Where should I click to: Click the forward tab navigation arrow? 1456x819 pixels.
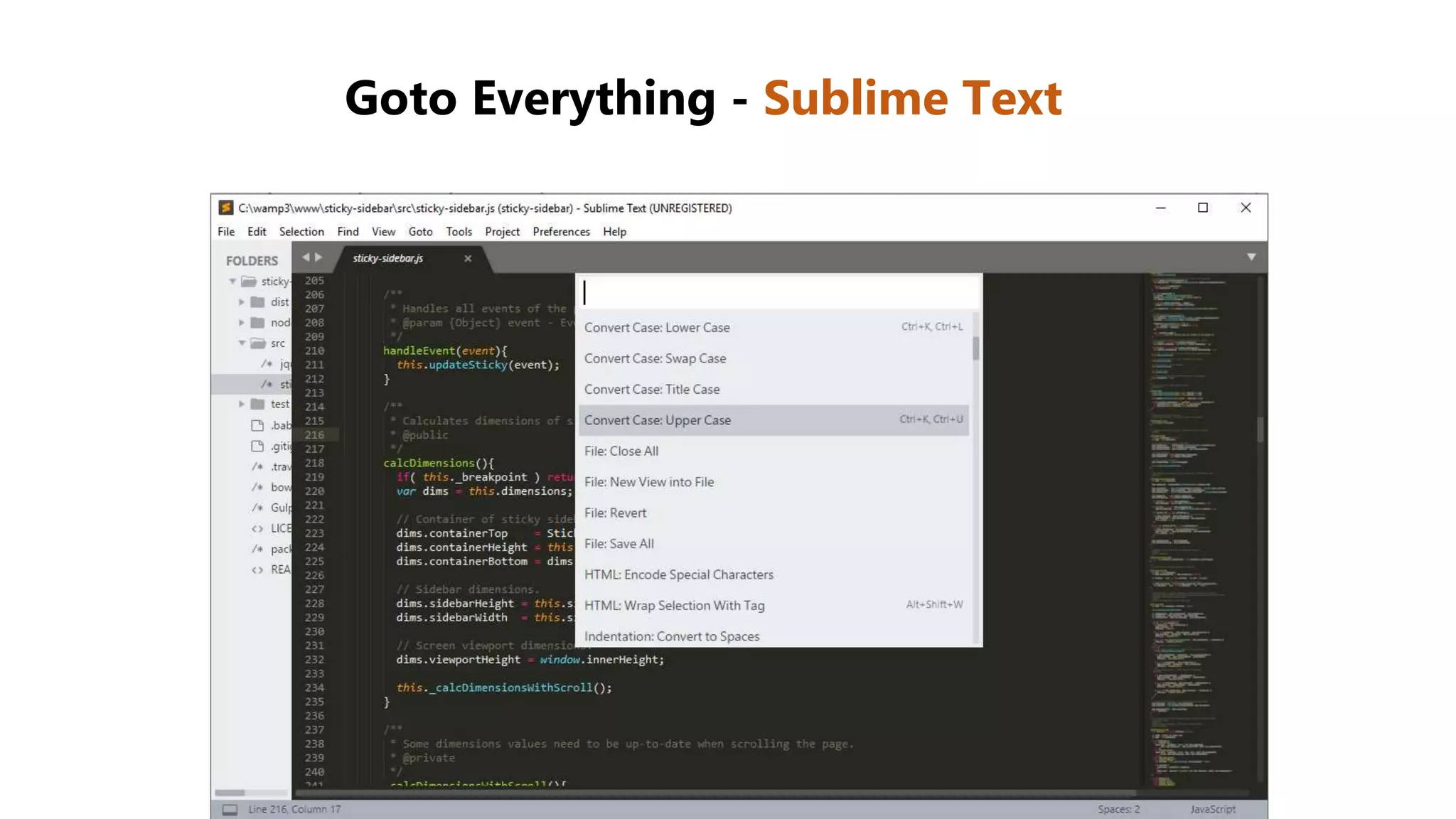pyautogui.click(x=318, y=257)
